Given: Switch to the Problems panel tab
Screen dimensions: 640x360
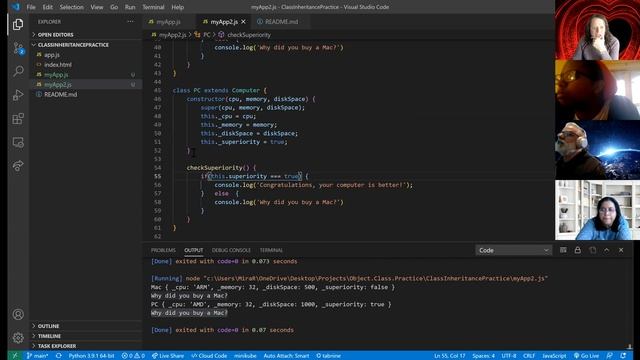Looking at the screenshot, I should pos(163,250).
